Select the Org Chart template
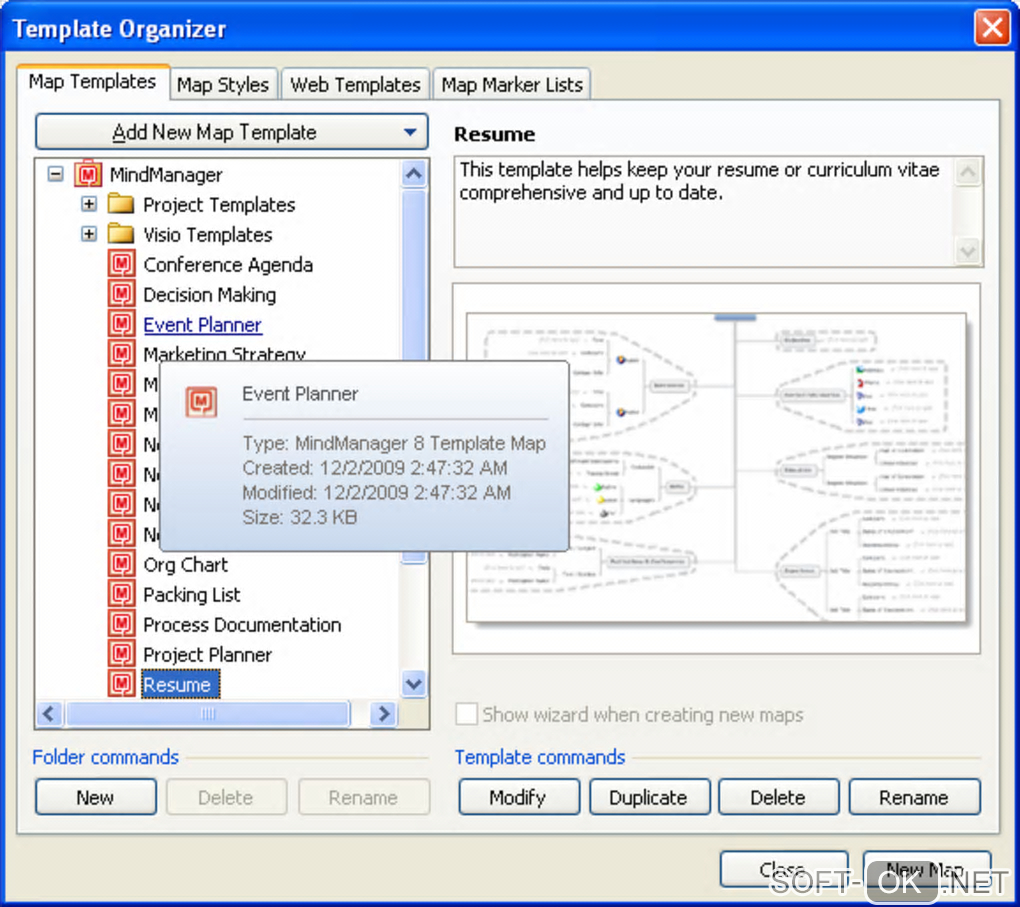 coord(185,565)
